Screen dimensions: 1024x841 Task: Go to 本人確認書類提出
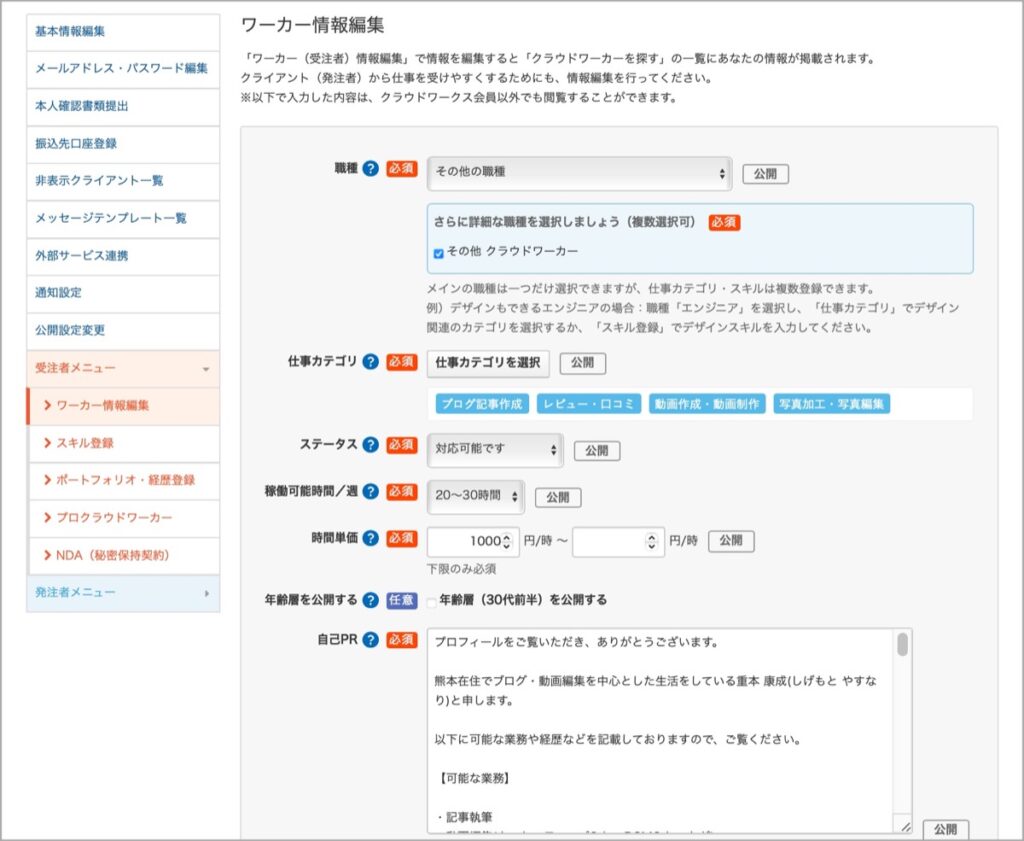[123, 106]
